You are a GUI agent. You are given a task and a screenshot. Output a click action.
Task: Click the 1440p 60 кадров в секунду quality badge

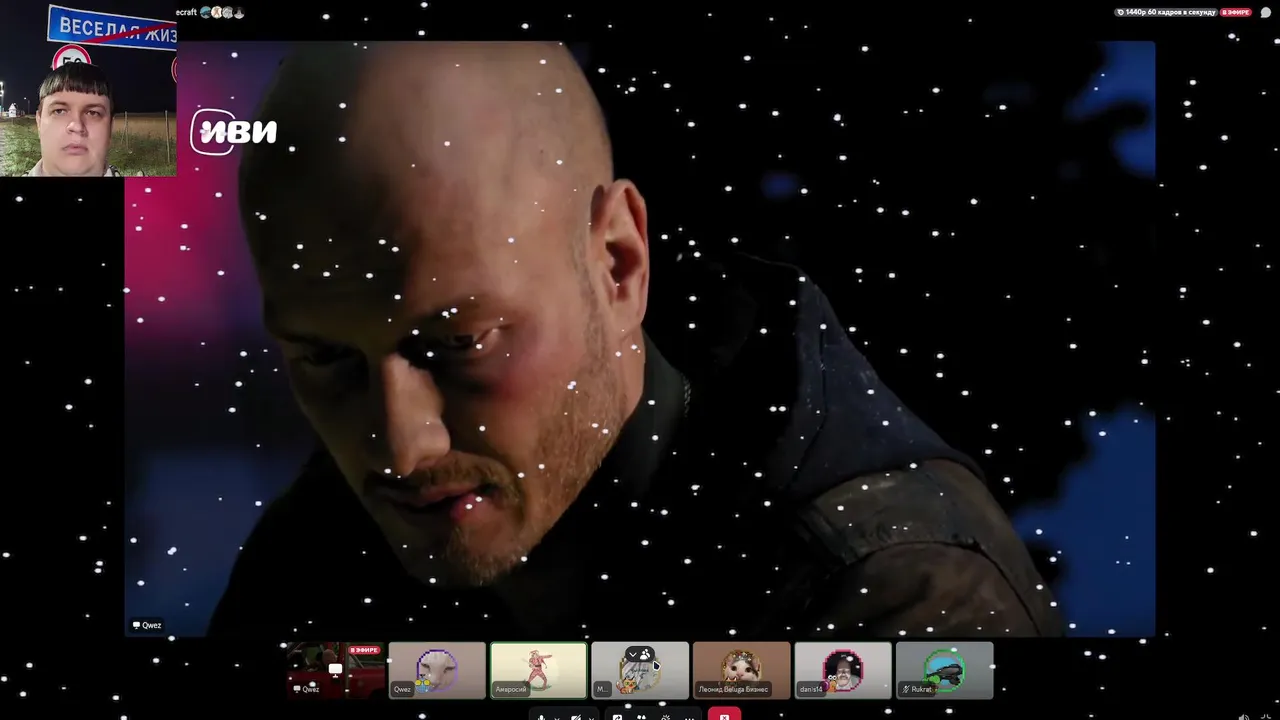click(1166, 12)
